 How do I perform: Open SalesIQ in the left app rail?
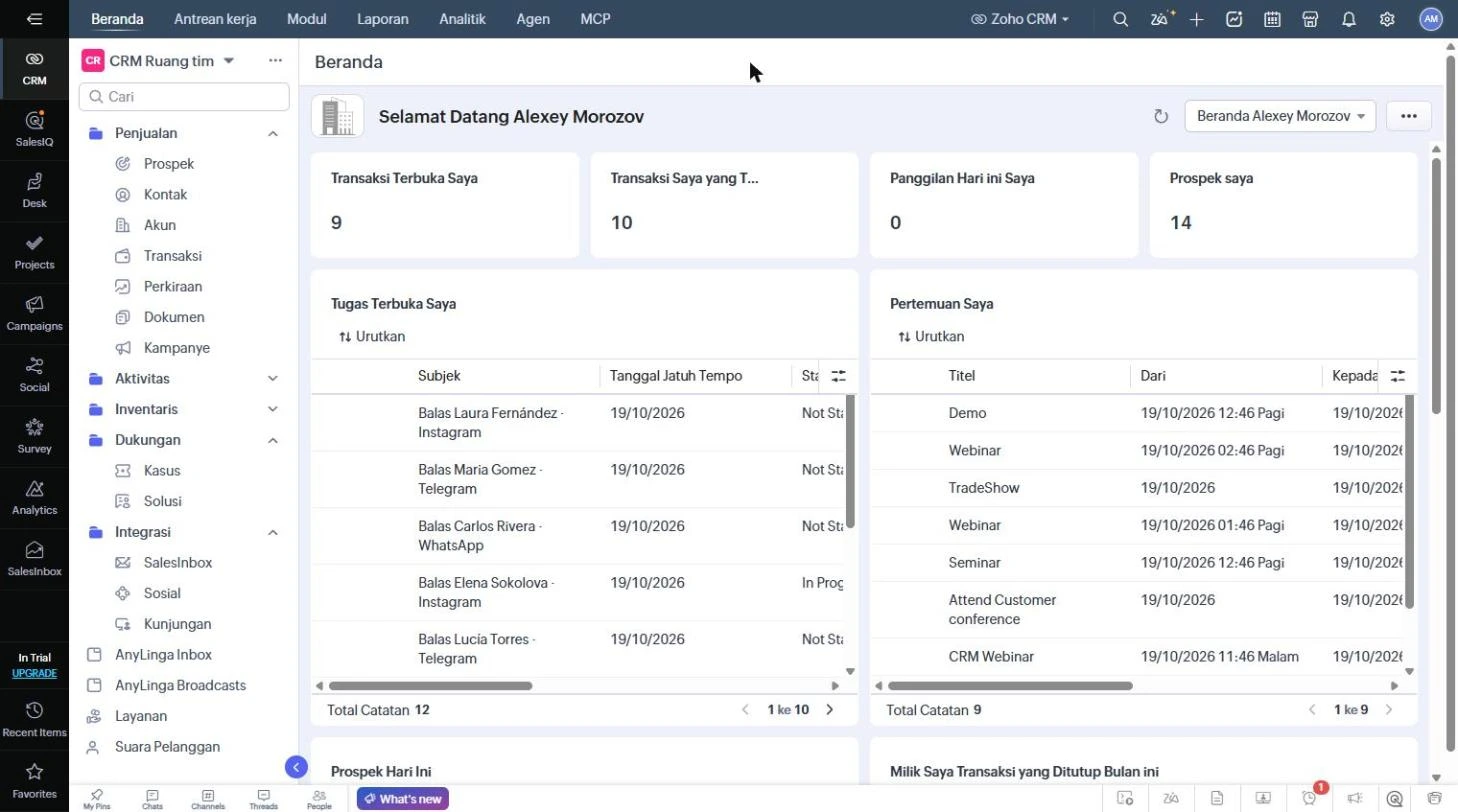[x=34, y=128]
